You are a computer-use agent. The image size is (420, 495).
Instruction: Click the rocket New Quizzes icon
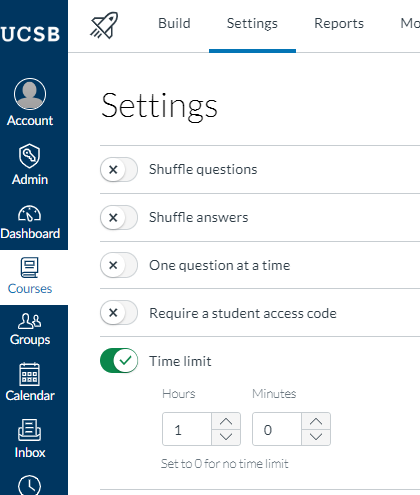click(x=104, y=25)
